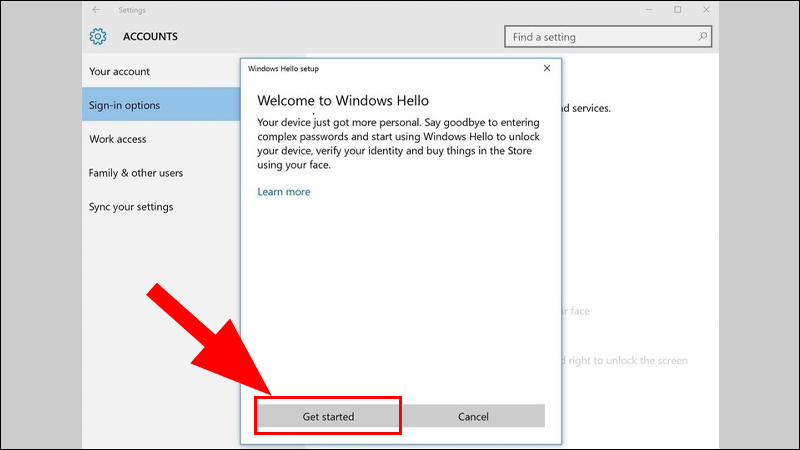800x450 pixels.
Task: Click the ACCOUNTS heading text
Action: click(x=150, y=37)
